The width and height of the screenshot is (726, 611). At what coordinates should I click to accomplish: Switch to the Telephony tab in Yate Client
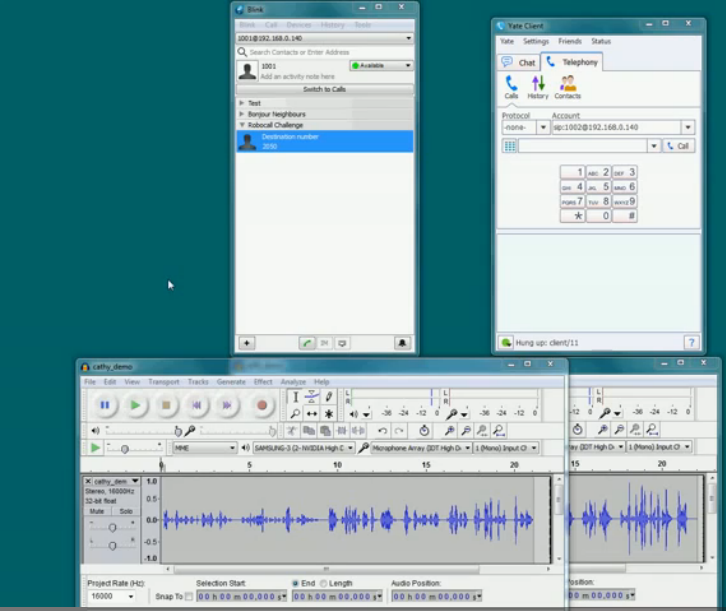[x=572, y=62]
